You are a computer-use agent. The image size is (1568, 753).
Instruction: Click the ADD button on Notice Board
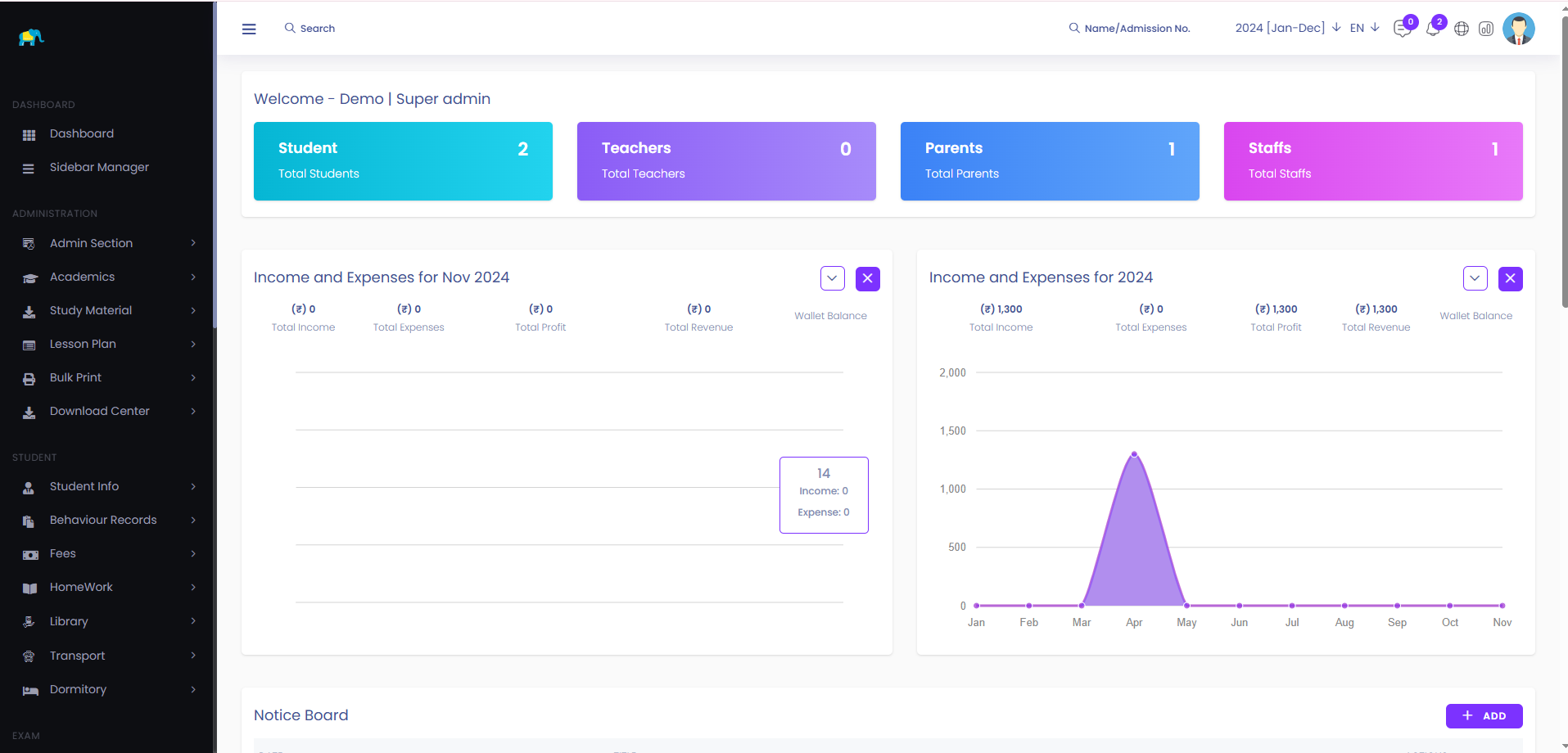coord(1484,716)
